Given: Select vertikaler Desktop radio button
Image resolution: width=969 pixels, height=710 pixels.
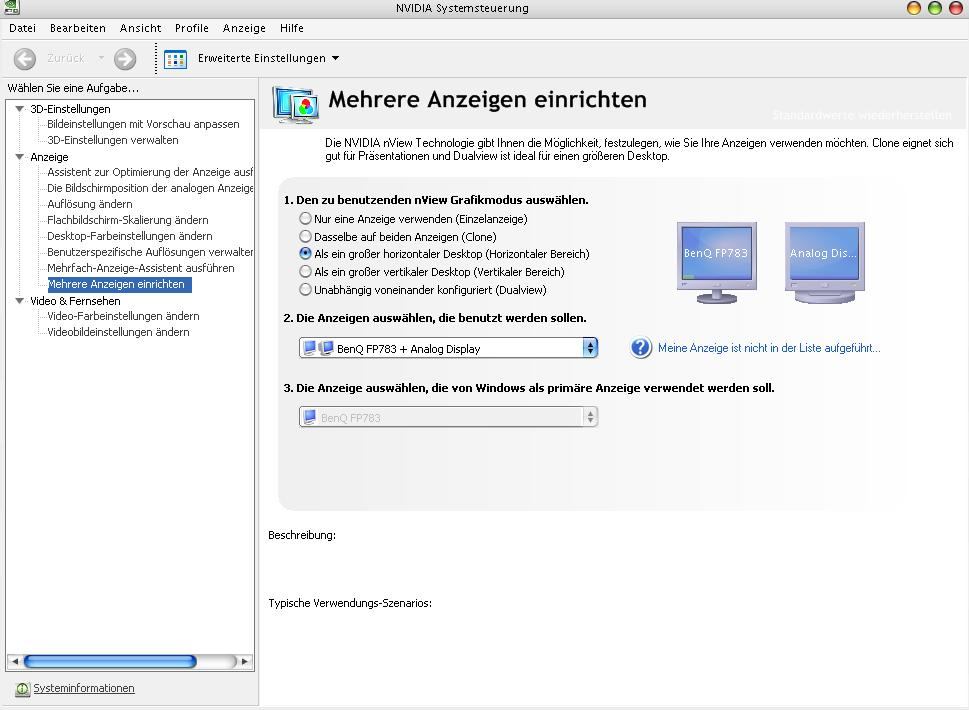Looking at the screenshot, I should pyautogui.click(x=305, y=271).
